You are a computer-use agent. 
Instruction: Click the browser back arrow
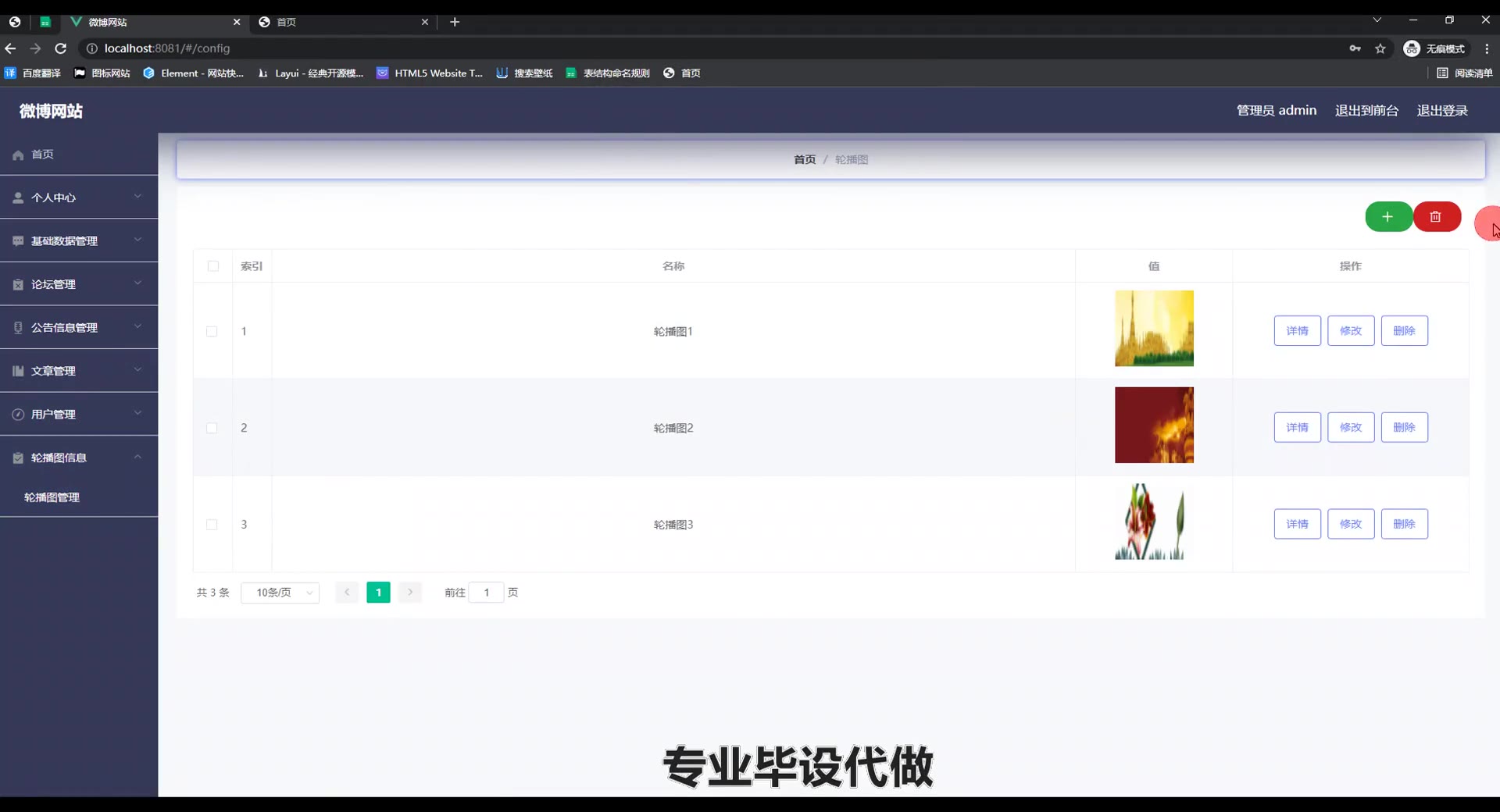pos(10,48)
